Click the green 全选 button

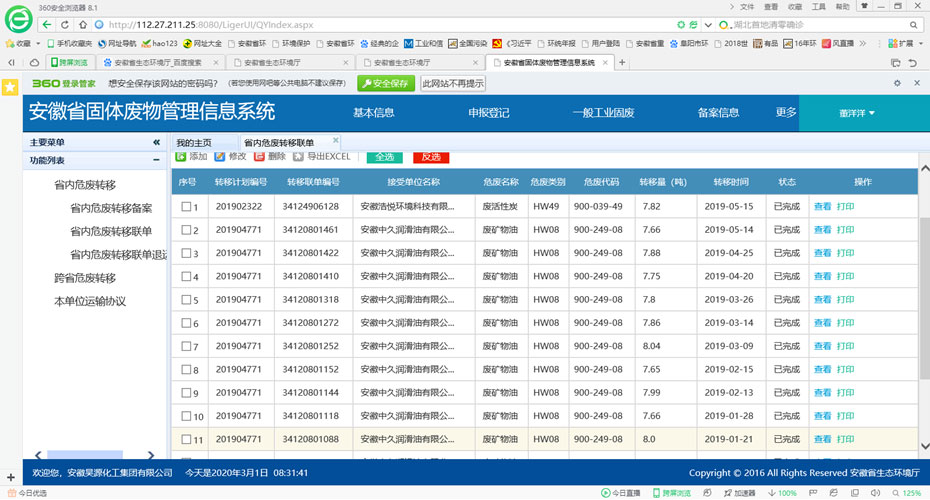point(385,157)
